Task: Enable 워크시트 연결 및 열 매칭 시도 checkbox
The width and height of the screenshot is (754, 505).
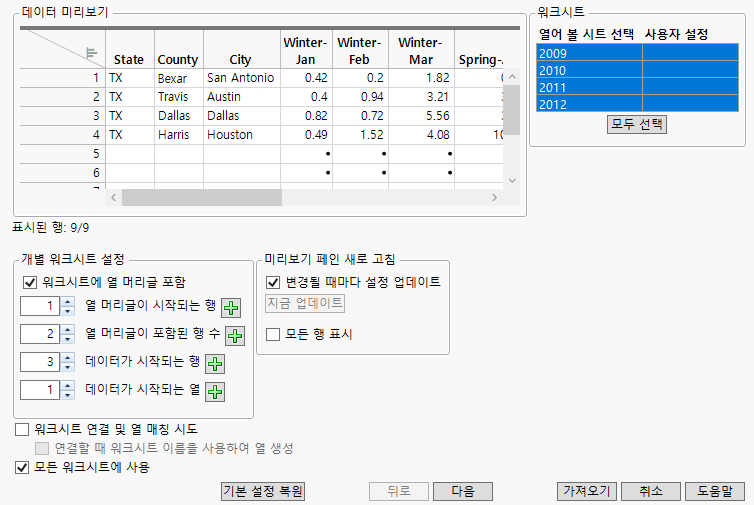Action: coord(22,429)
